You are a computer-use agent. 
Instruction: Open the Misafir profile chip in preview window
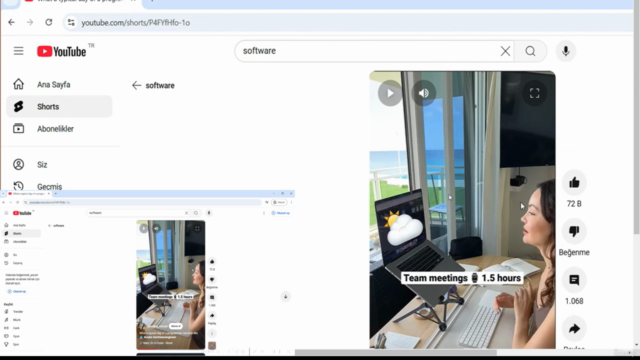coord(279,202)
